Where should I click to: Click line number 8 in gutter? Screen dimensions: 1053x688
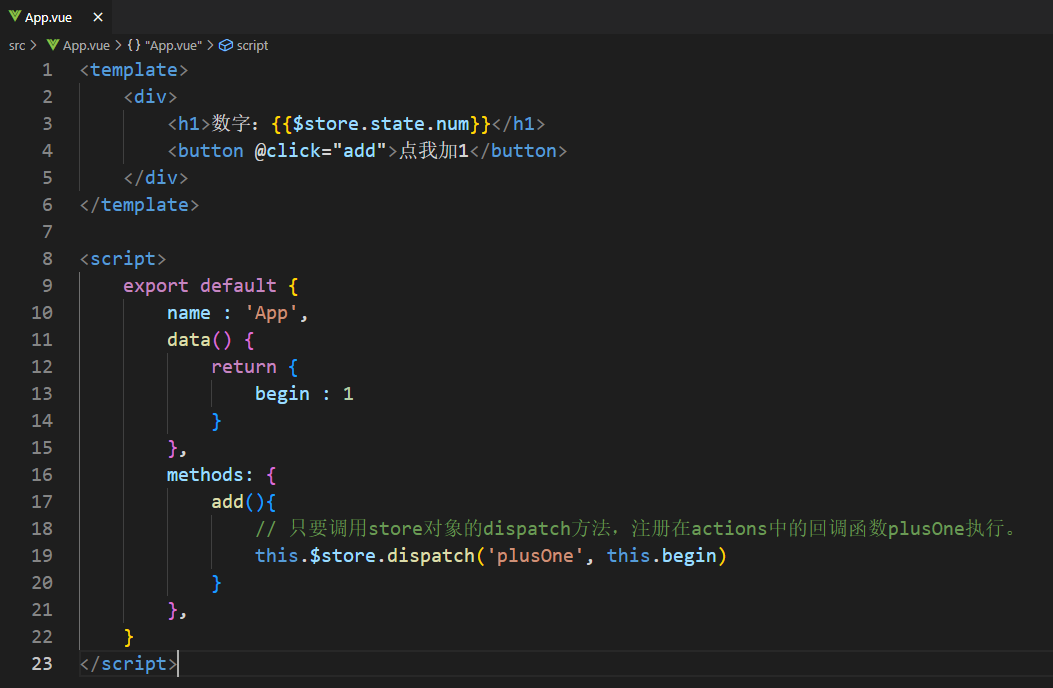(47, 259)
